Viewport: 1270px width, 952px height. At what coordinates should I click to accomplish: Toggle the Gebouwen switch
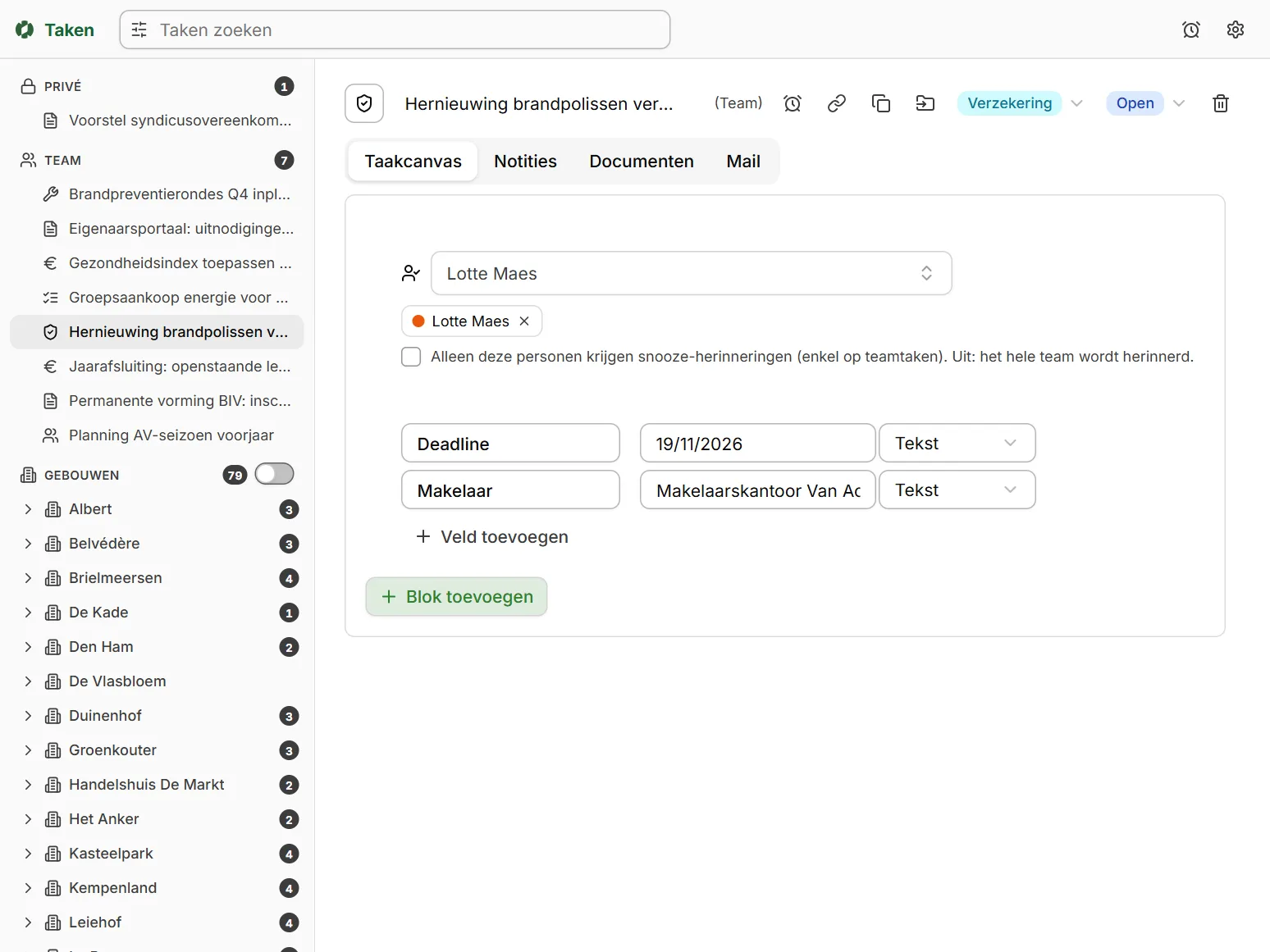click(x=274, y=474)
